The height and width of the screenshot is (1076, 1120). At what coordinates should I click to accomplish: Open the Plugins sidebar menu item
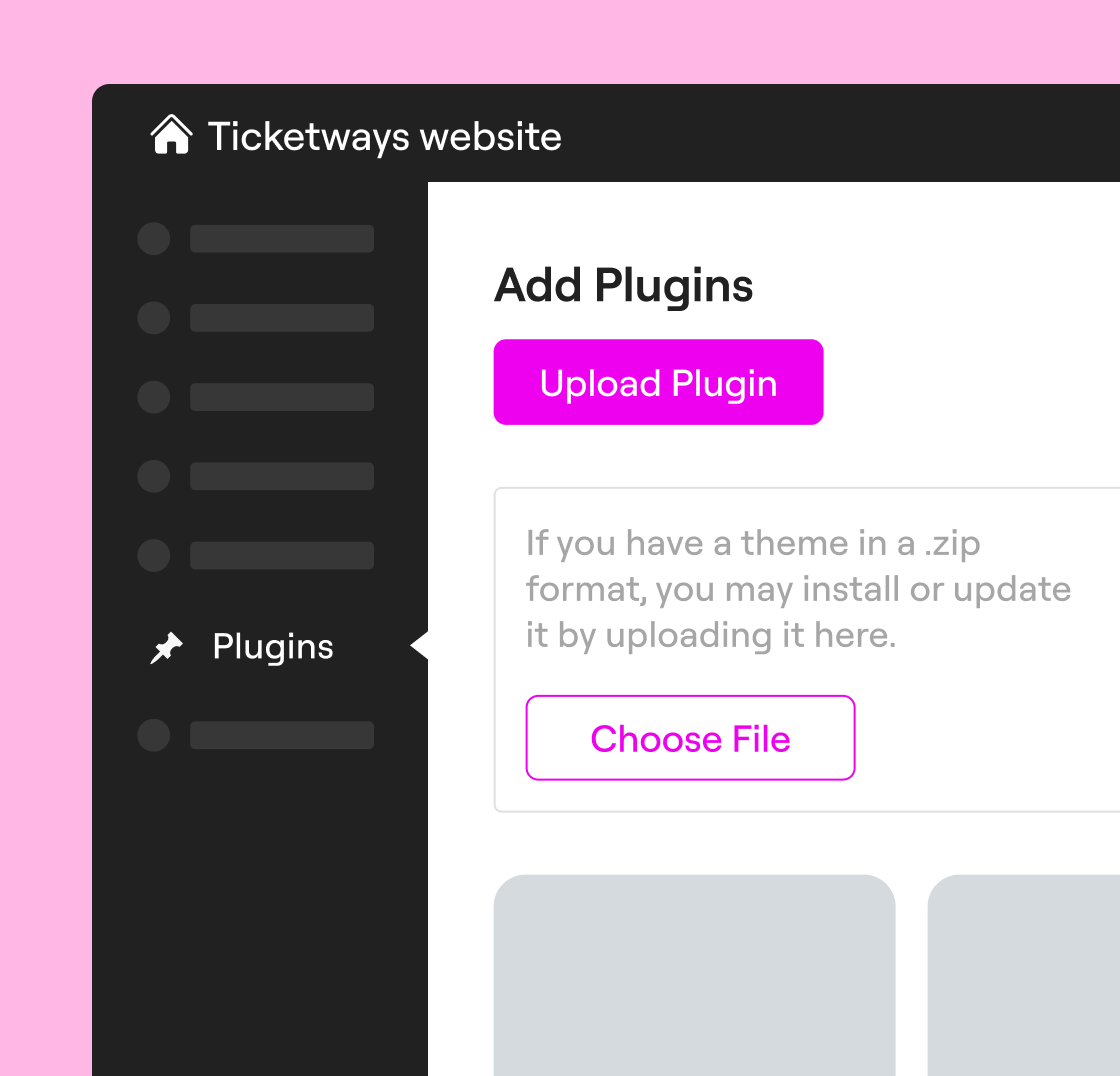273,647
